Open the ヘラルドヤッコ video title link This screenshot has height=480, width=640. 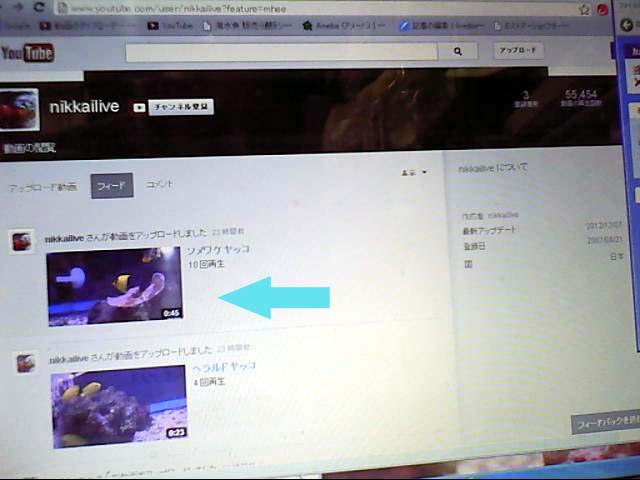pos(224,367)
